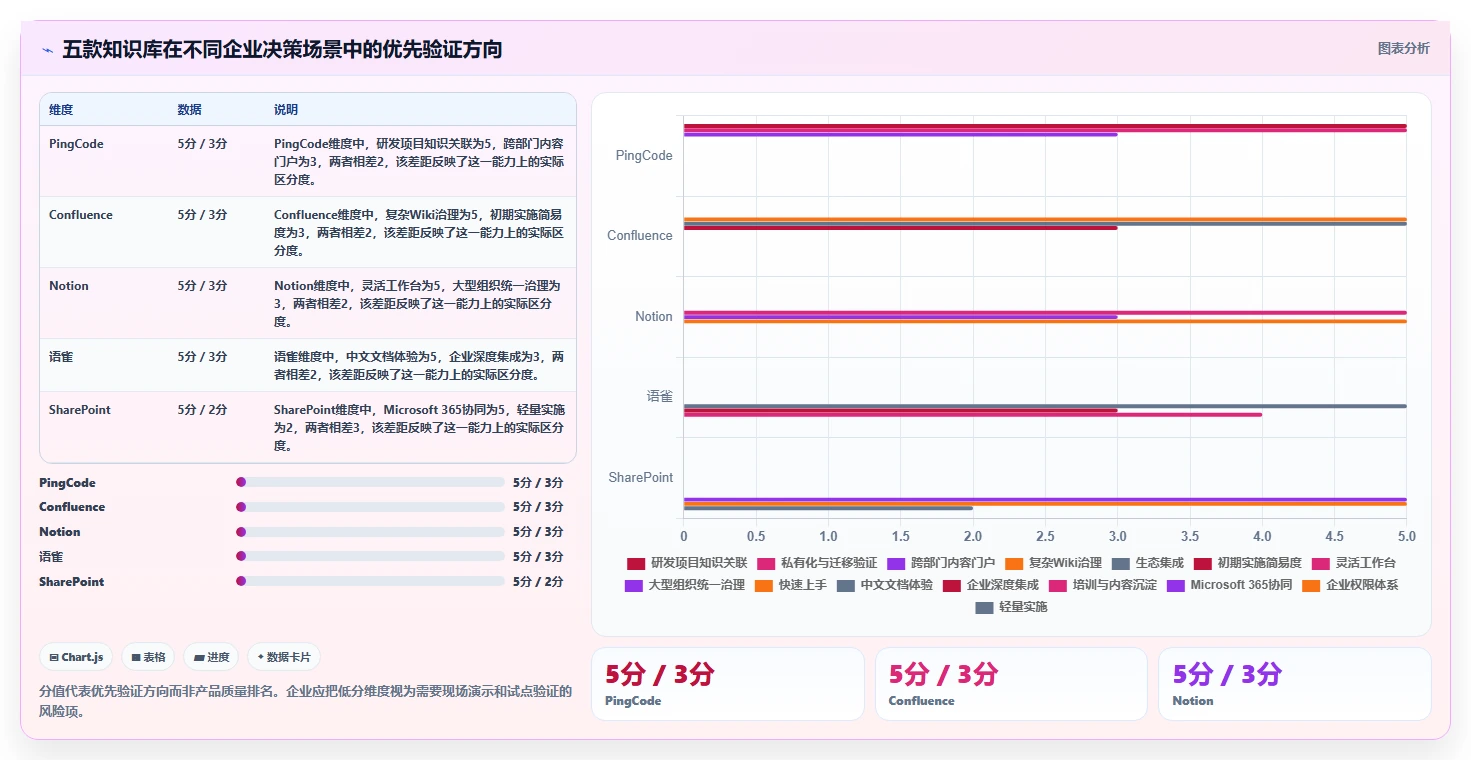Image resolution: width=1471 pixels, height=760 pixels.
Task: Select the Chart.js chip
Action: point(78,657)
